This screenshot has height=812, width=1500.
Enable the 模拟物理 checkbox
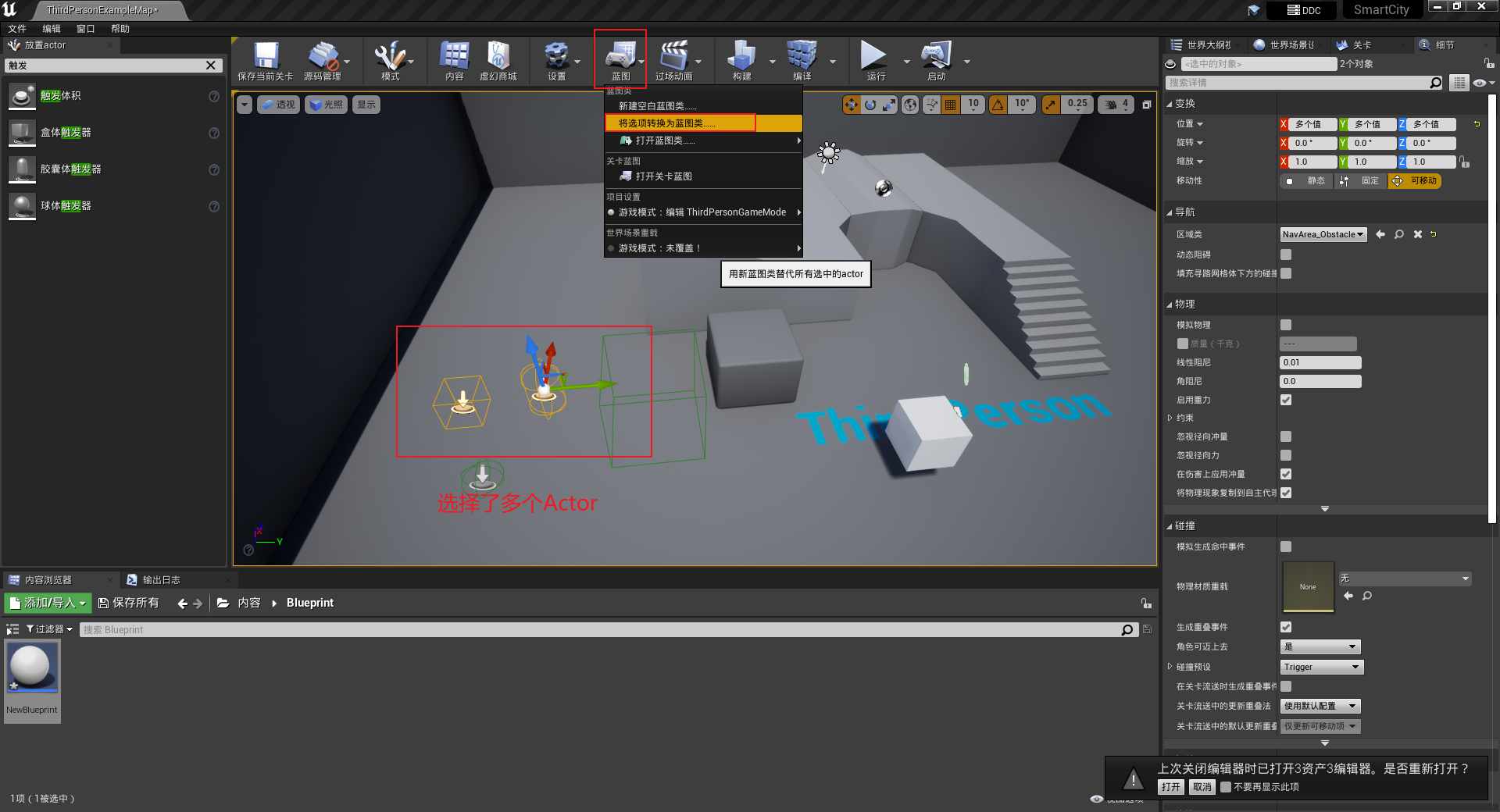pos(1285,324)
